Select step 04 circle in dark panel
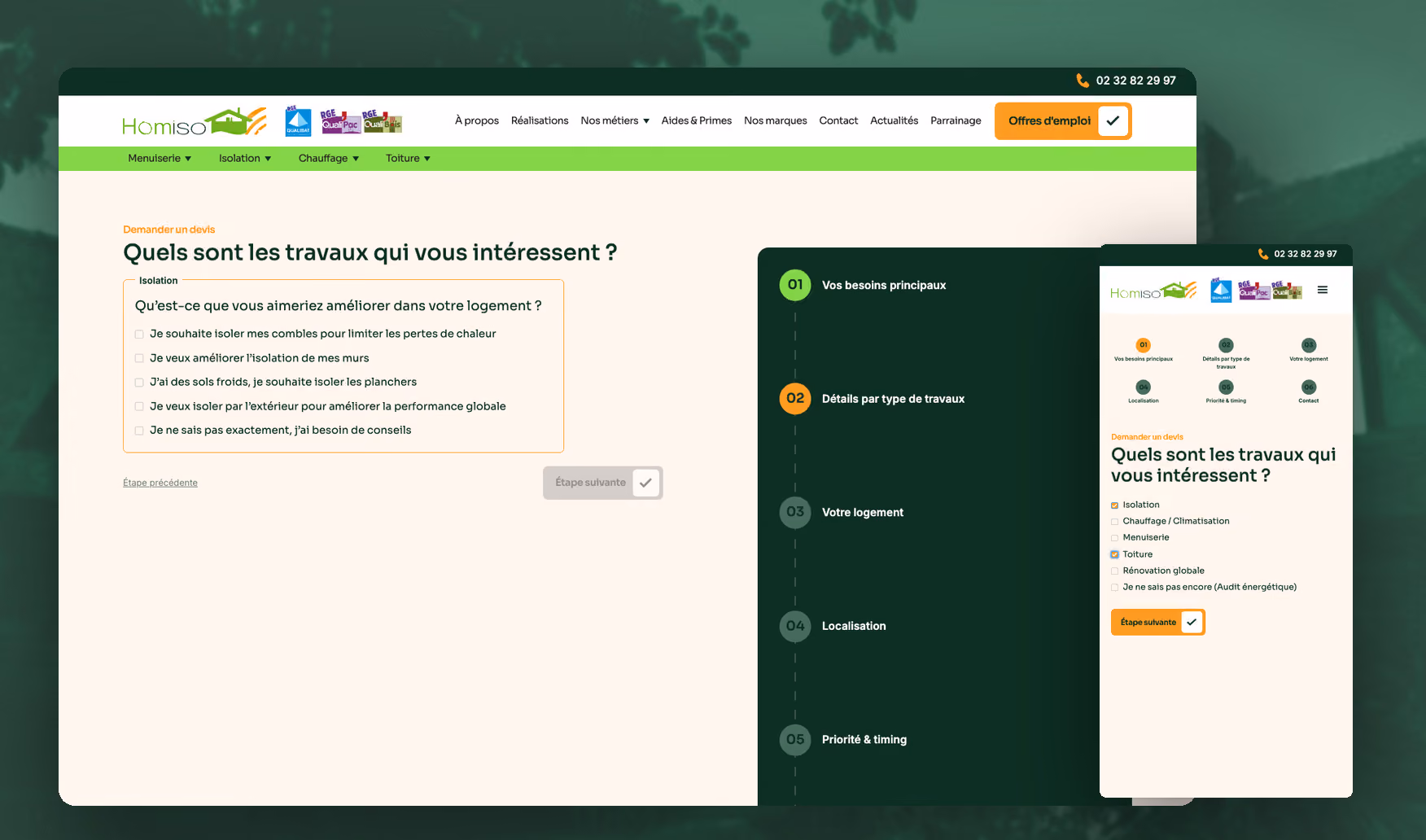1426x840 pixels. 795,626
